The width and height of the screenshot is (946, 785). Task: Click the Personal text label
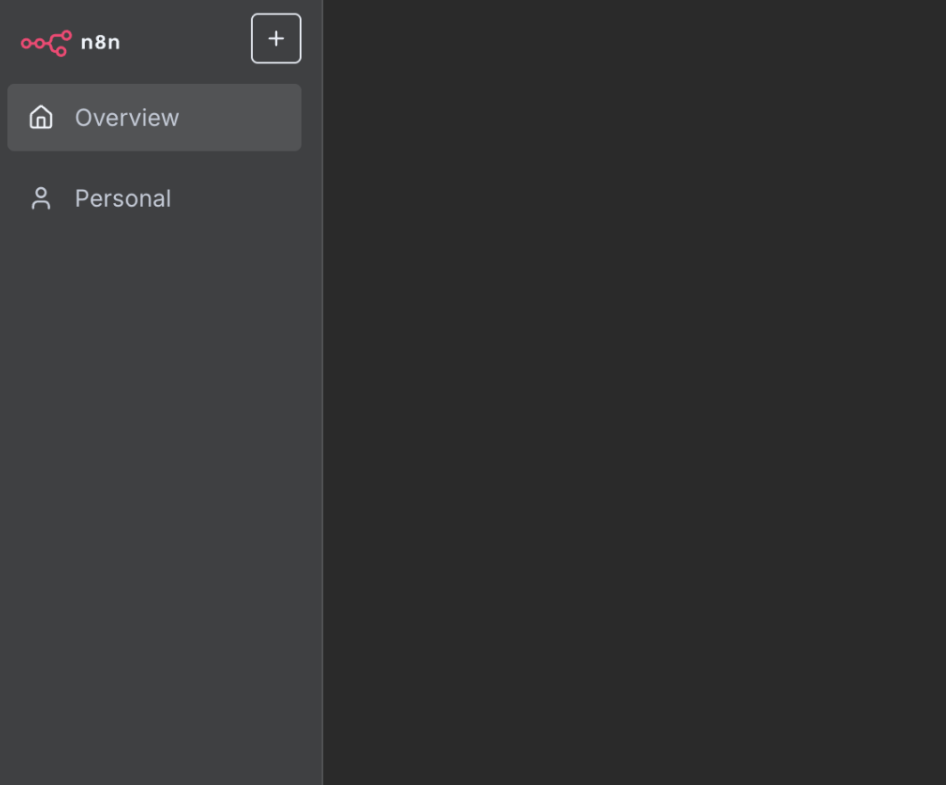tap(123, 199)
